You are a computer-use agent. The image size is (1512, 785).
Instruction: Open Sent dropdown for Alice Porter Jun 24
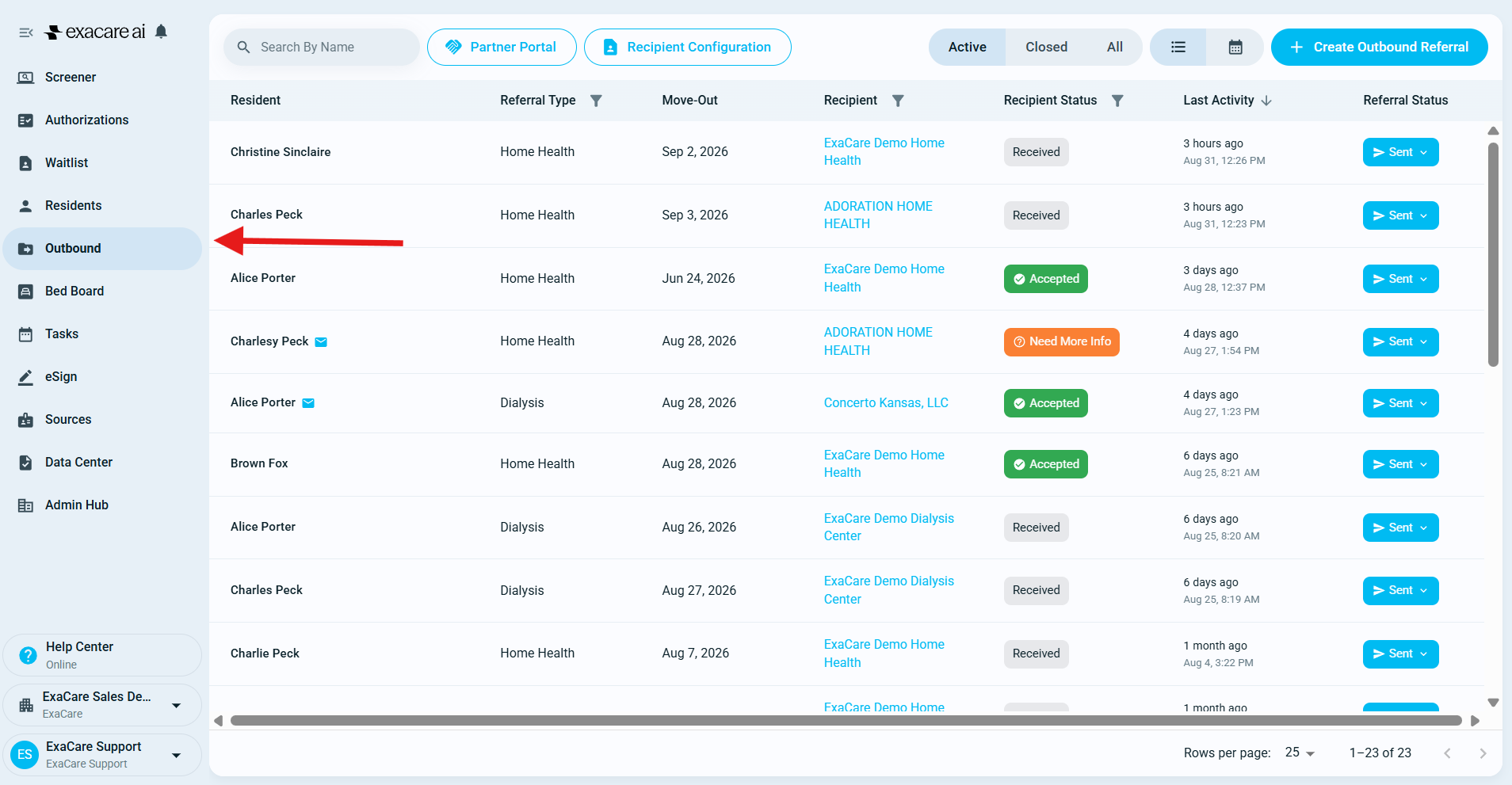click(1400, 280)
